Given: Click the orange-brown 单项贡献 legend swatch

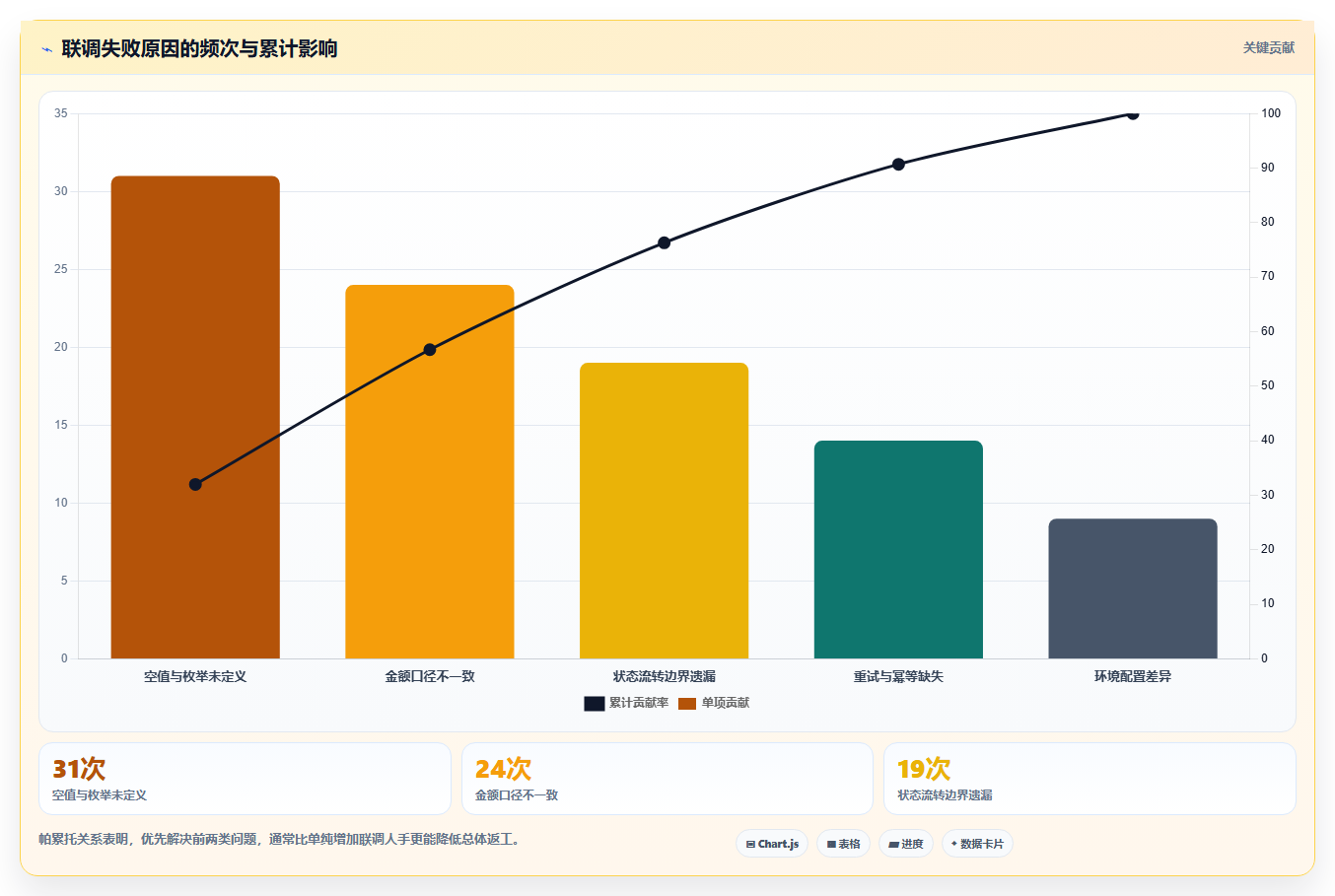Looking at the screenshot, I should click(687, 703).
